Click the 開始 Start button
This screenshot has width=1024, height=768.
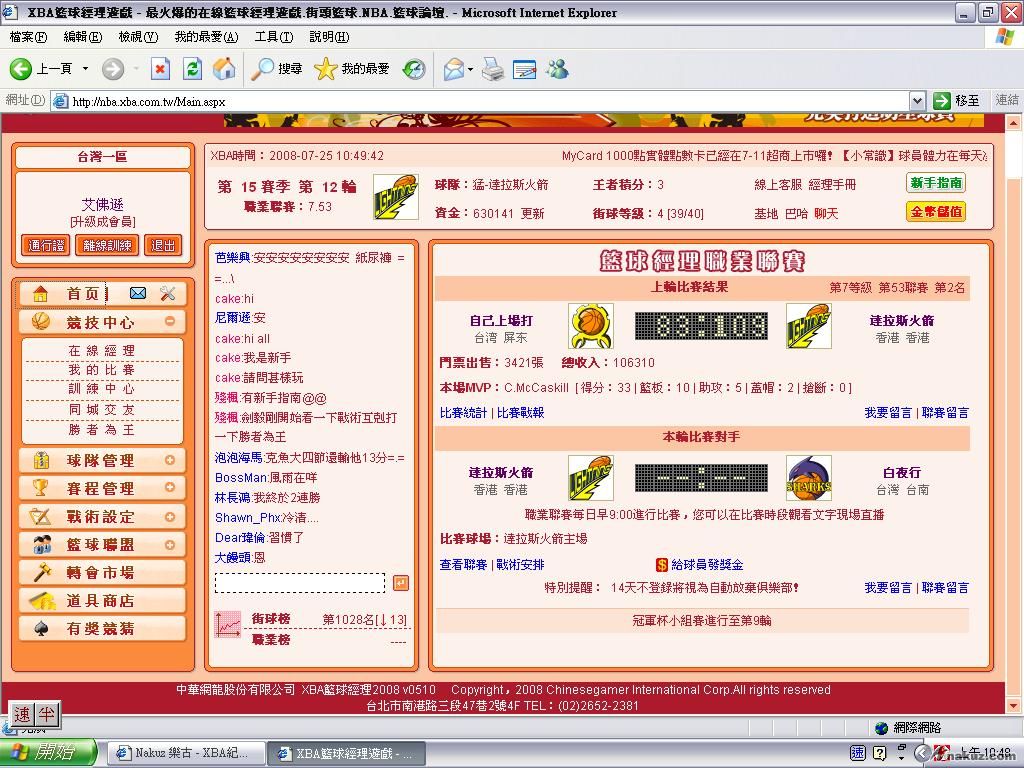[x=49, y=753]
